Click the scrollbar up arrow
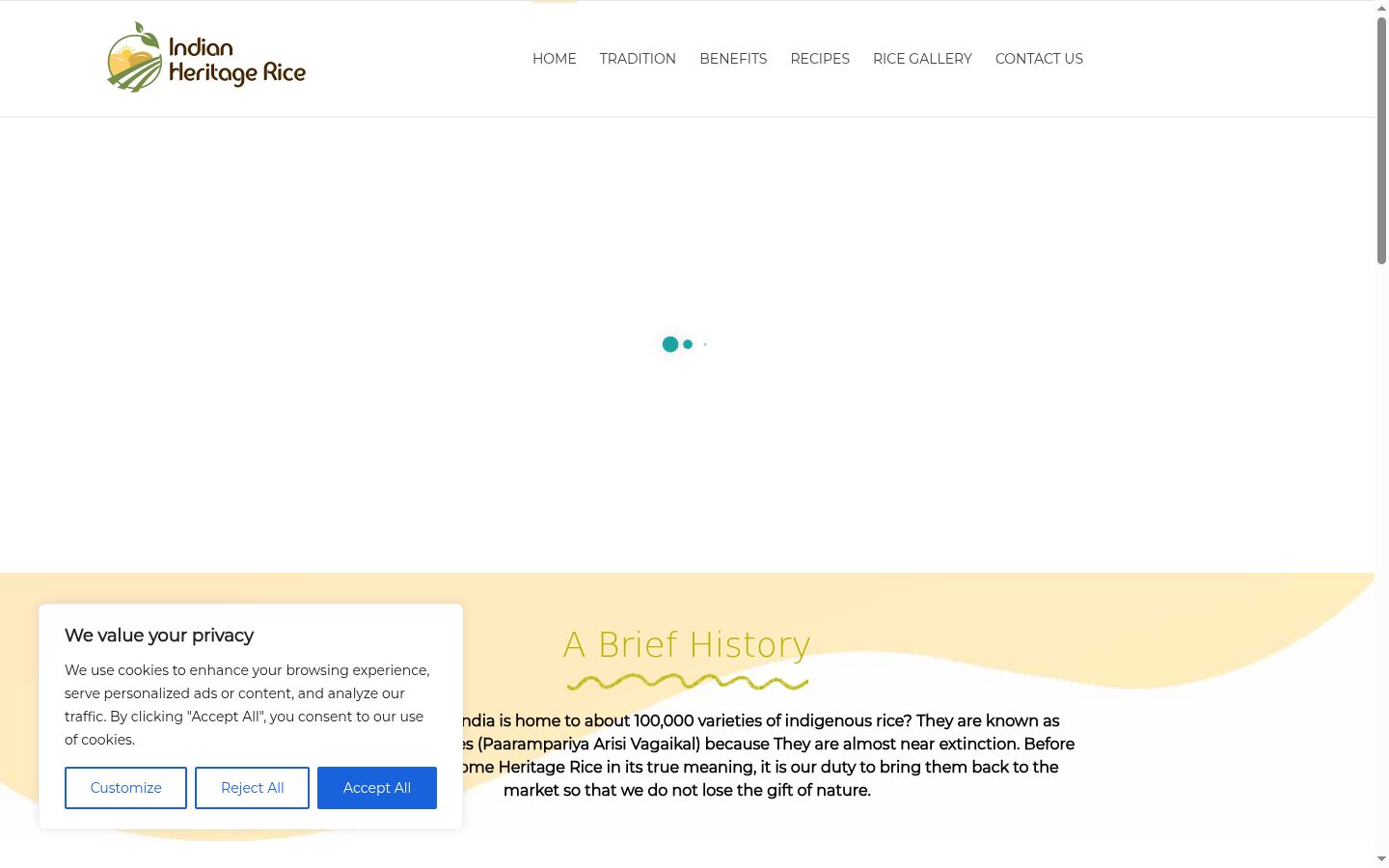The height and width of the screenshot is (868, 1389). (x=1381, y=8)
